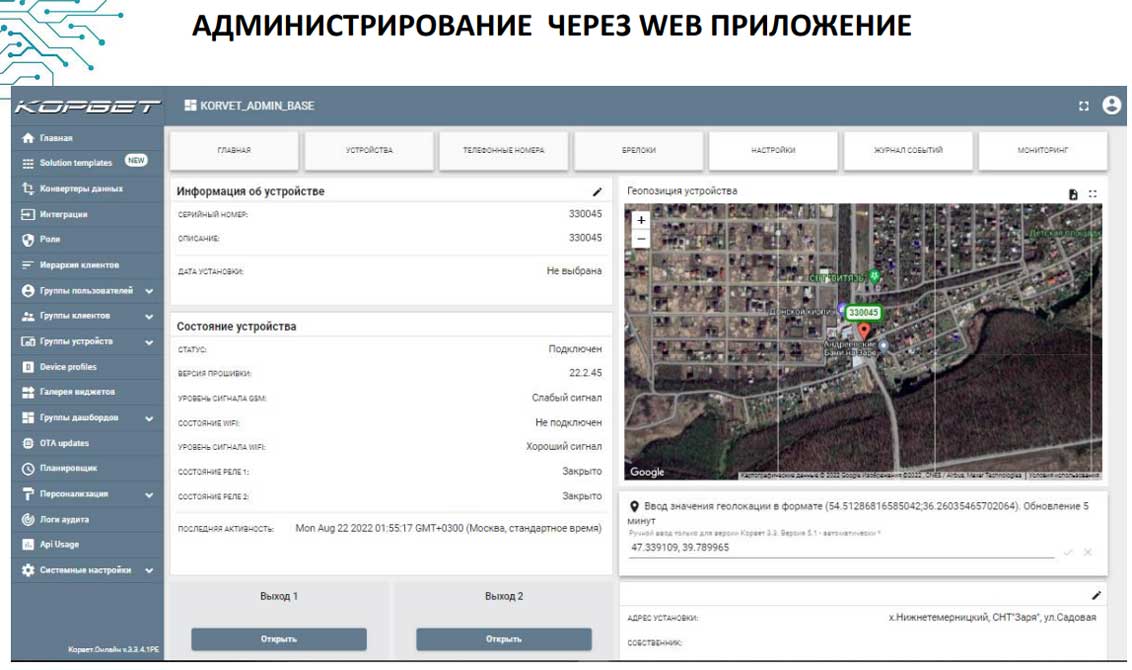Expand Группы пользователей menu

point(149,291)
